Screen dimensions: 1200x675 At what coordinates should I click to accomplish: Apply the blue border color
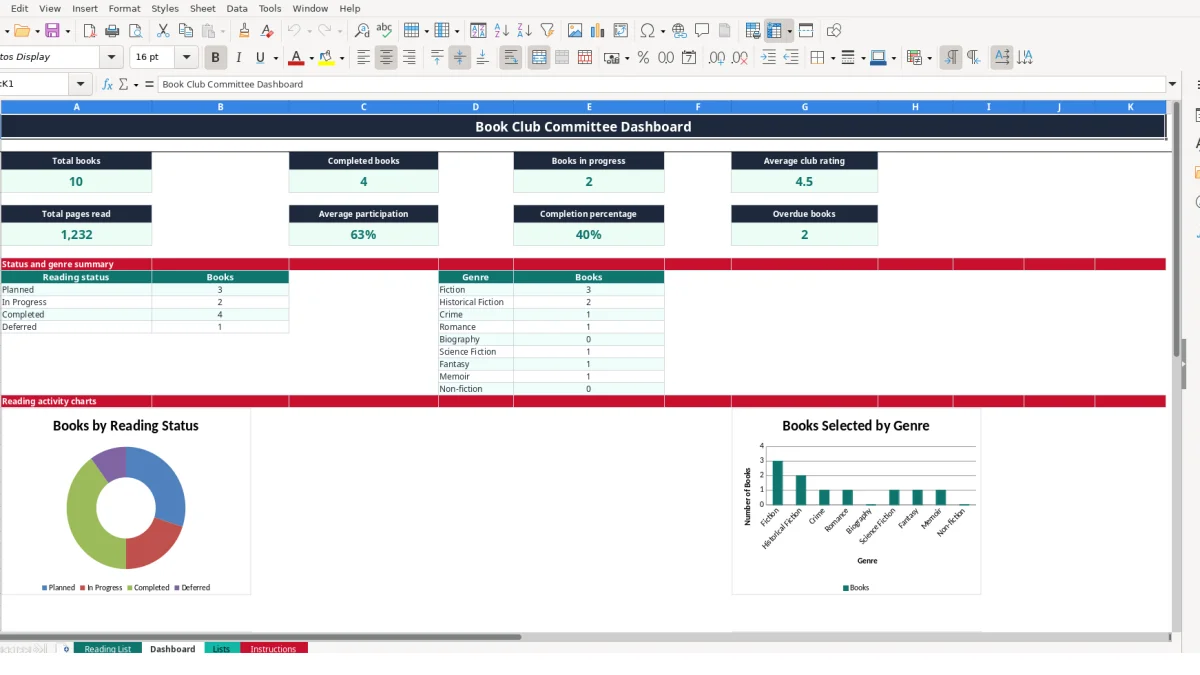tap(877, 58)
